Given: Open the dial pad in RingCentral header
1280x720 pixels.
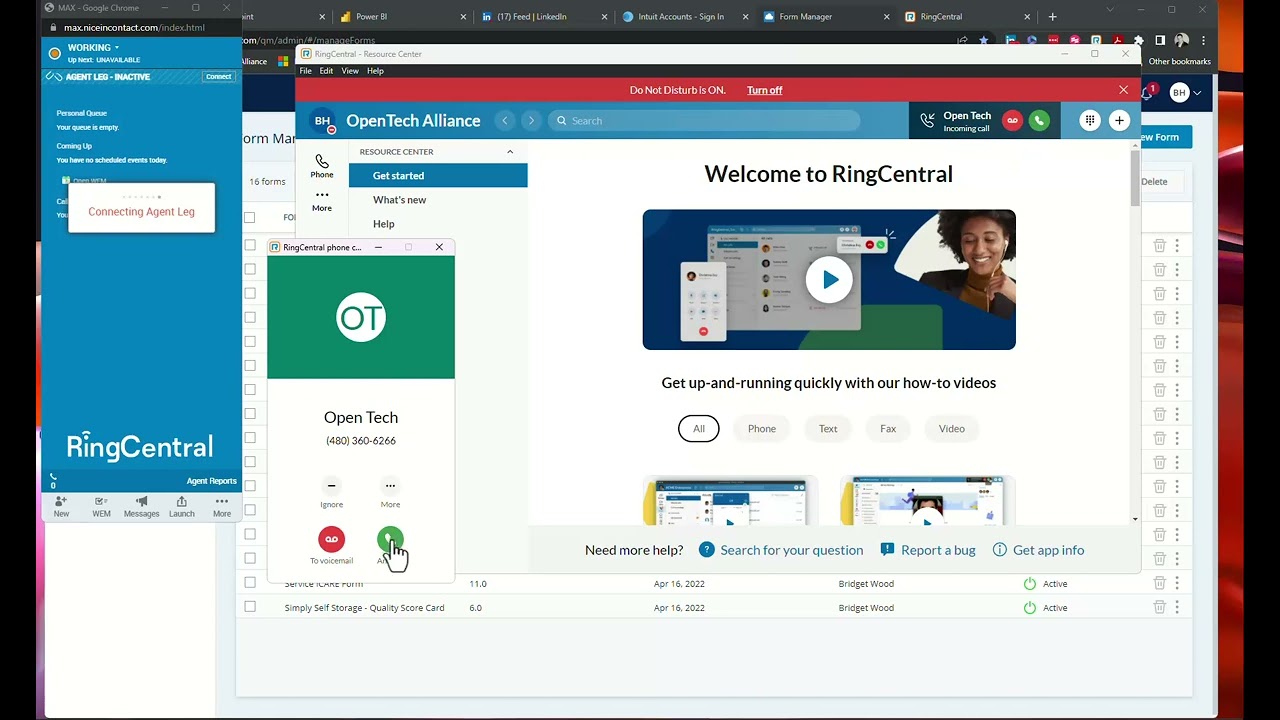Looking at the screenshot, I should [1090, 121].
